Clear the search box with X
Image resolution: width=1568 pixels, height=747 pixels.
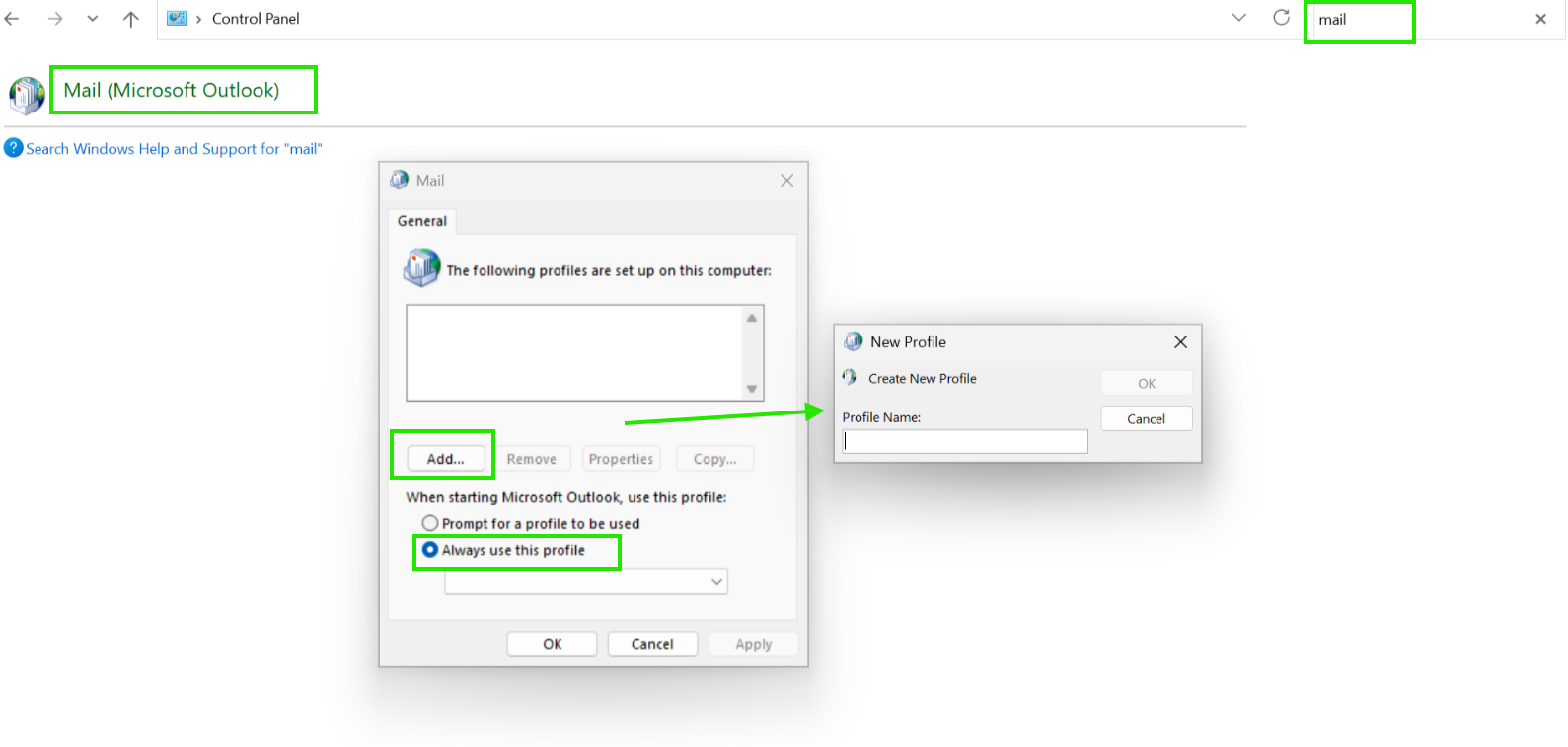click(x=1540, y=19)
